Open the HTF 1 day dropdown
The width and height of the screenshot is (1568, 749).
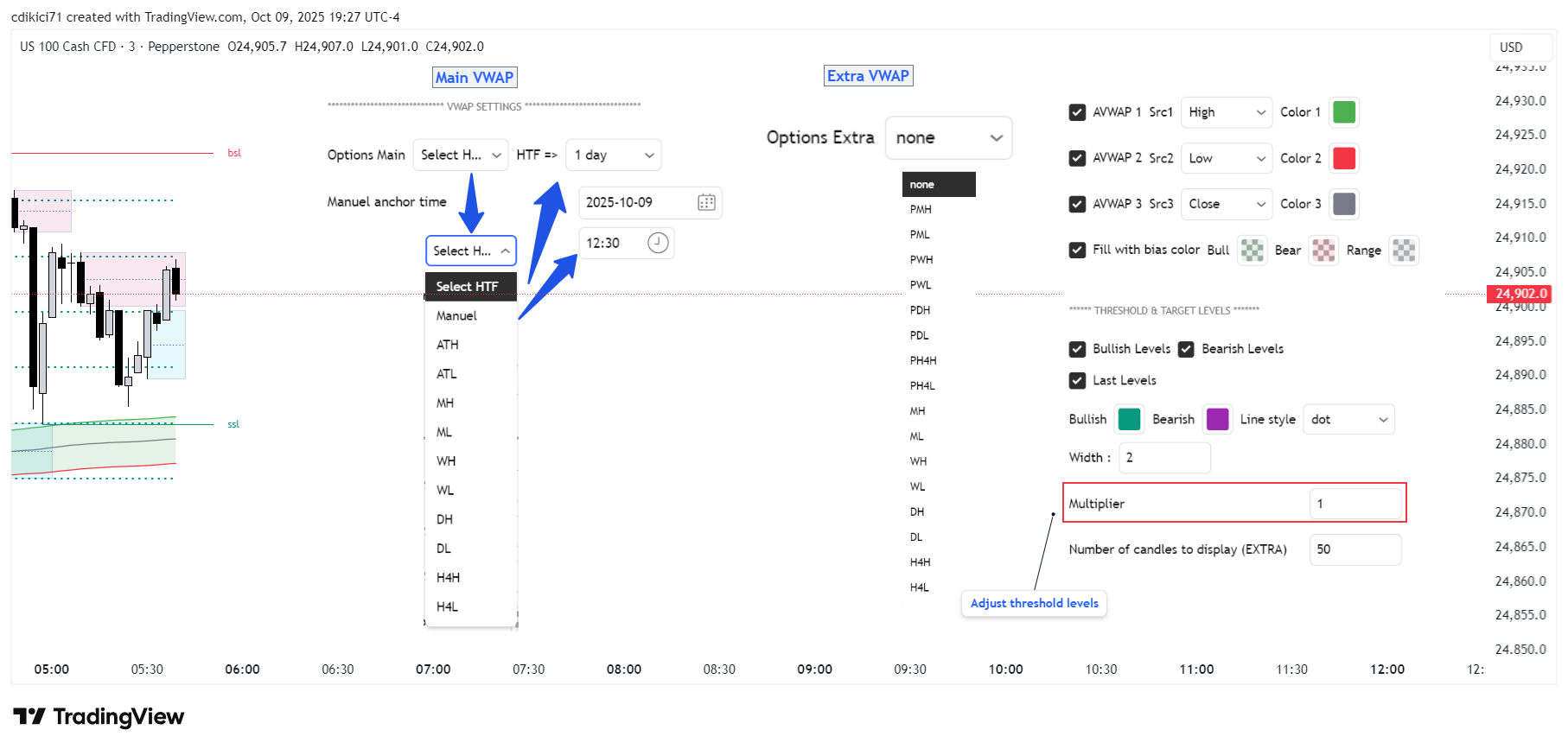pyautogui.click(x=614, y=155)
